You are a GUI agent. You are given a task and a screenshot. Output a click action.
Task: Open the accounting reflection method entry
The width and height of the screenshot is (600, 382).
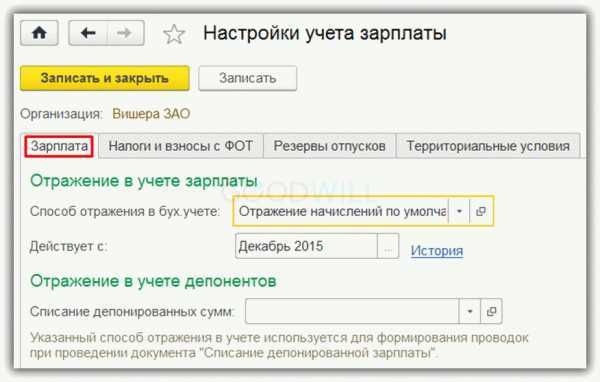coord(481,211)
